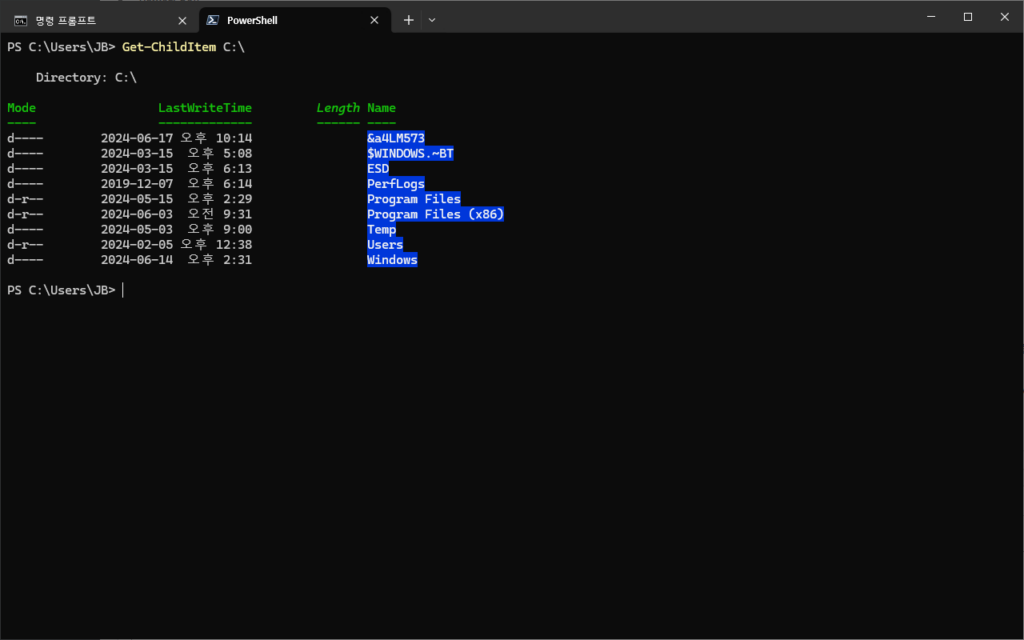Click the Temp directory name

[x=382, y=230]
